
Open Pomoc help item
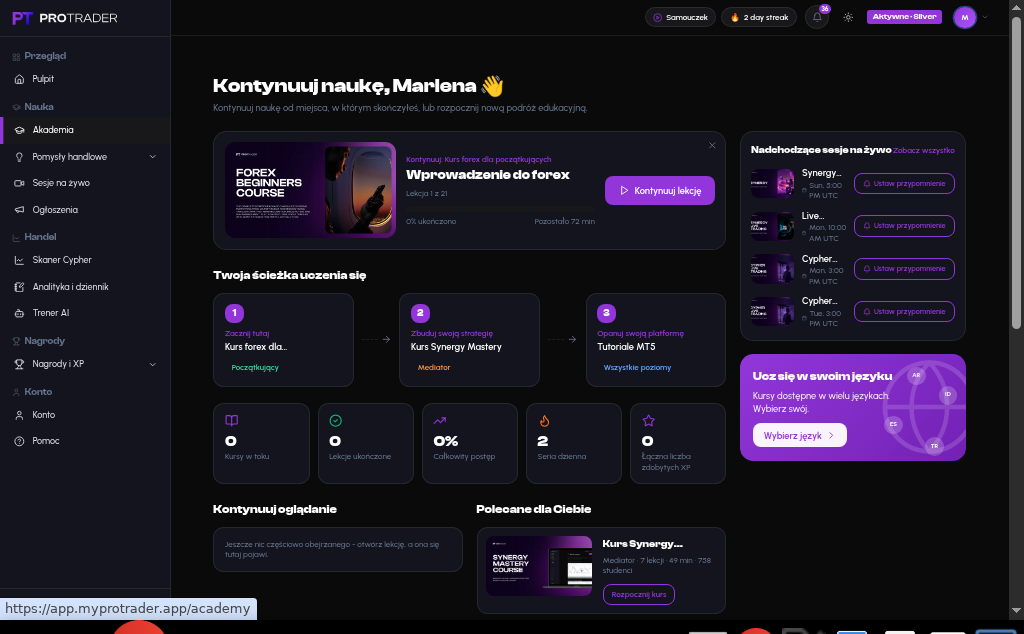(x=85, y=441)
